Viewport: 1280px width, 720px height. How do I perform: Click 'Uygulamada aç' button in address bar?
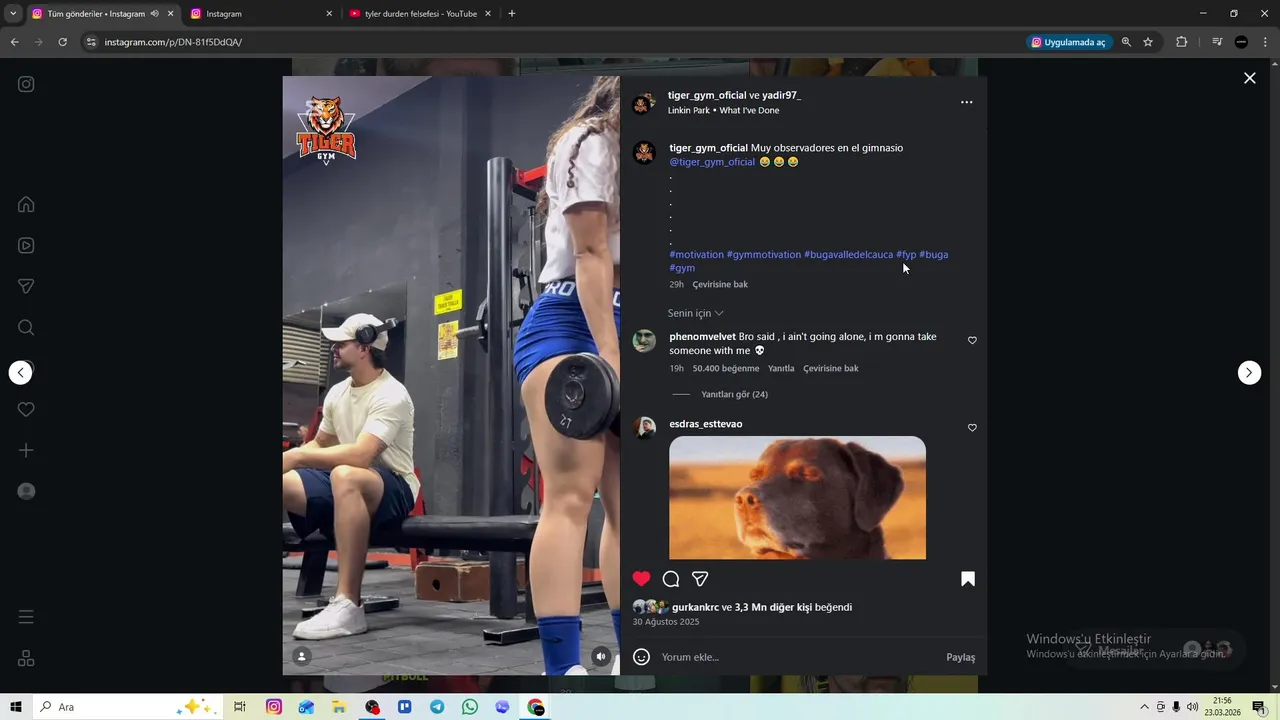[1068, 42]
